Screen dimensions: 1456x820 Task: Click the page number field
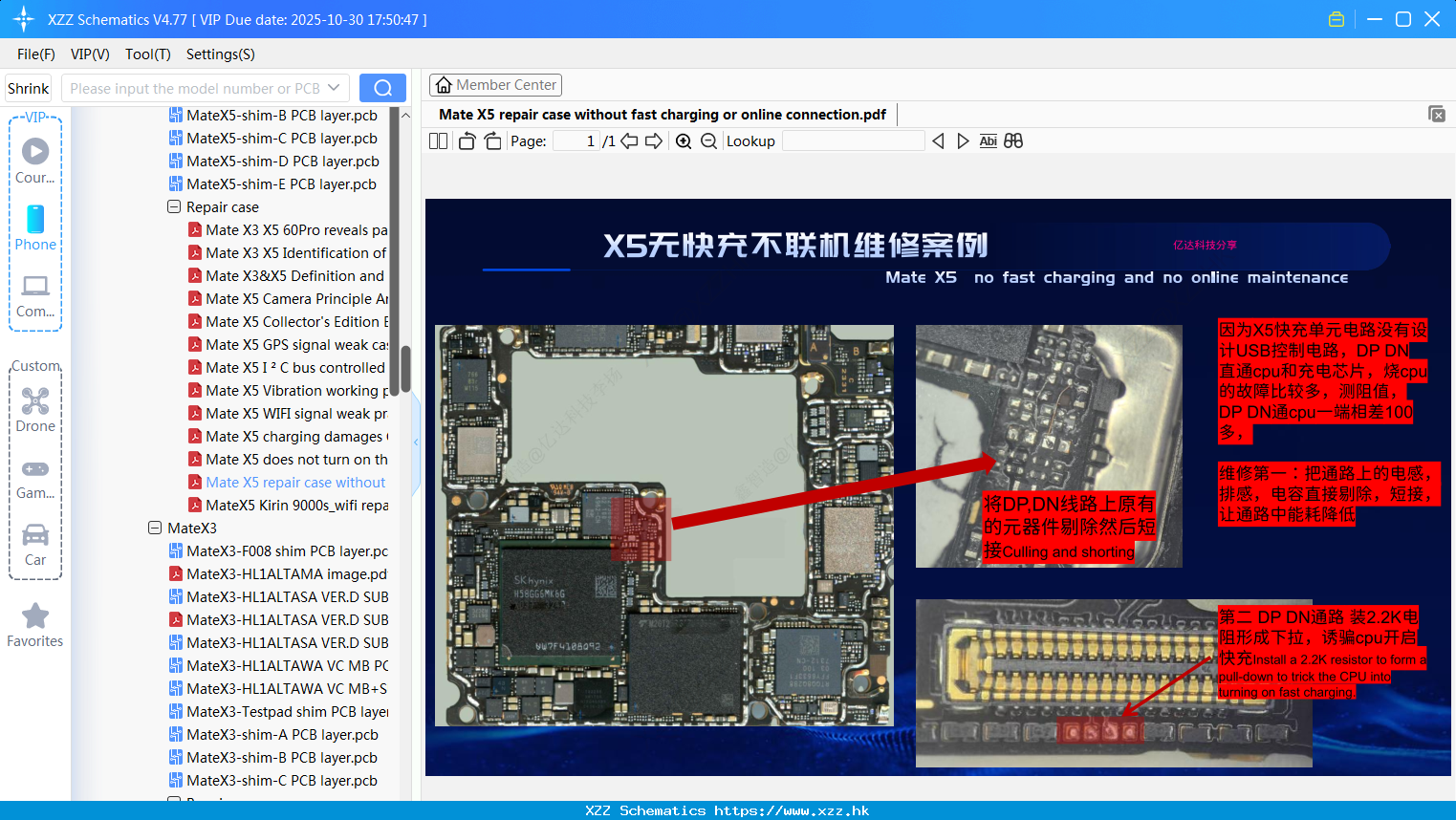click(x=576, y=140)
